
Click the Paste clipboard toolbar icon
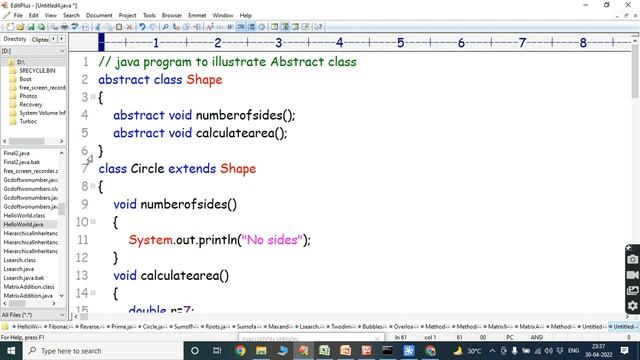click(x=119, y=27)
